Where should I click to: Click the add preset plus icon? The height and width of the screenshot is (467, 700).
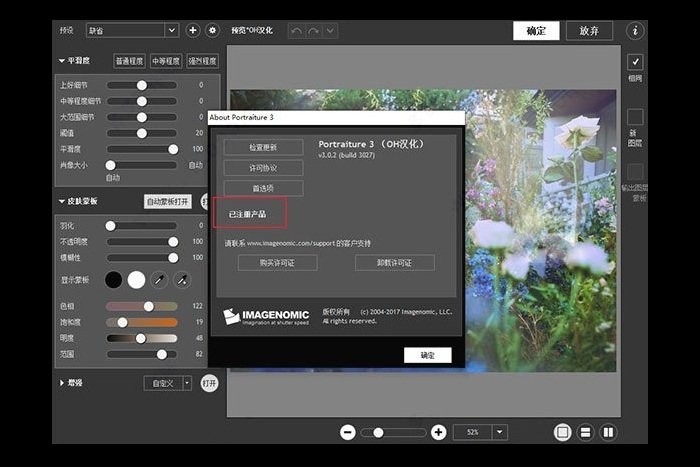(x=193, y=31)
